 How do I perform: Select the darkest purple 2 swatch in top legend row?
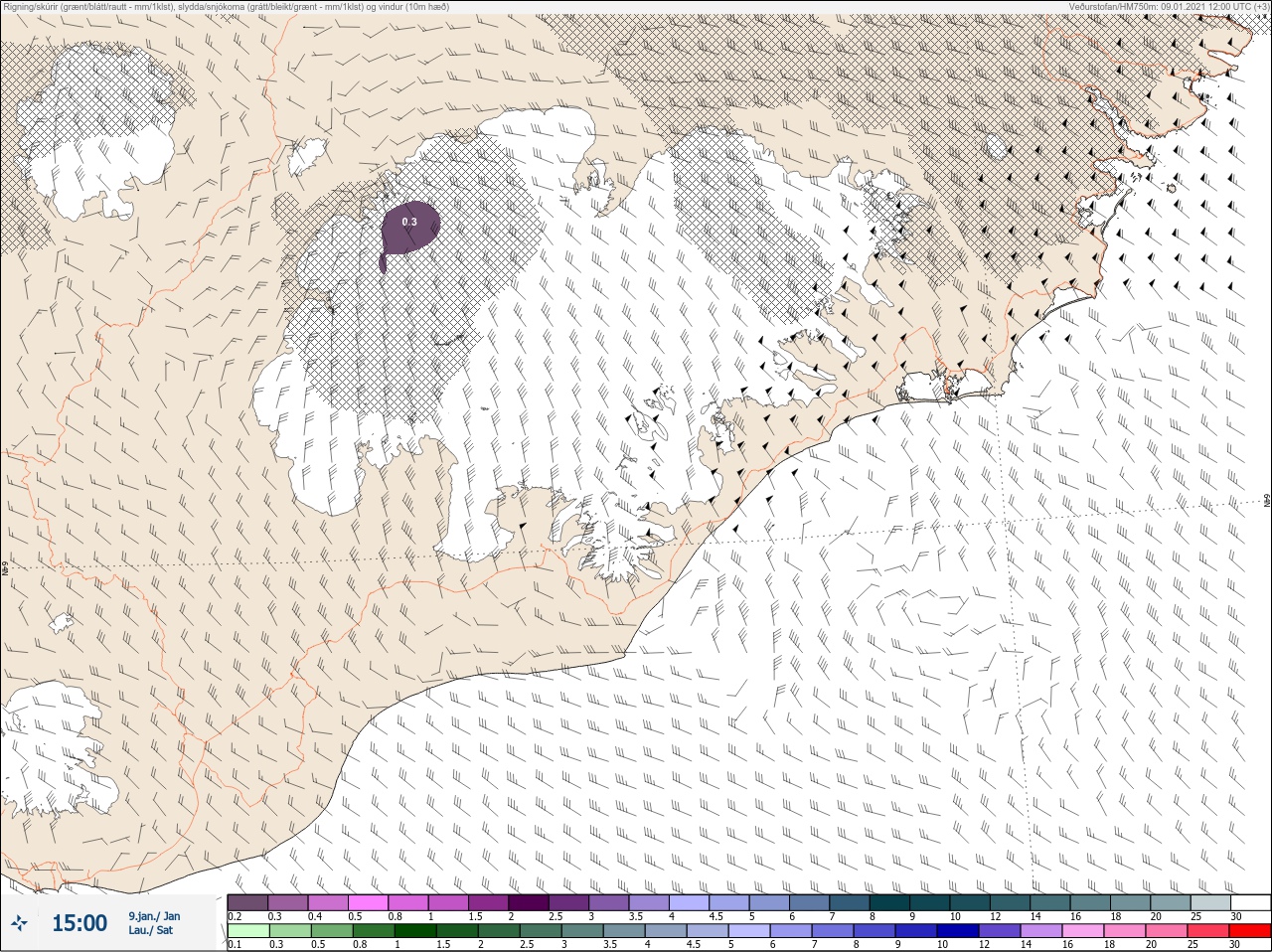point(529,902)
